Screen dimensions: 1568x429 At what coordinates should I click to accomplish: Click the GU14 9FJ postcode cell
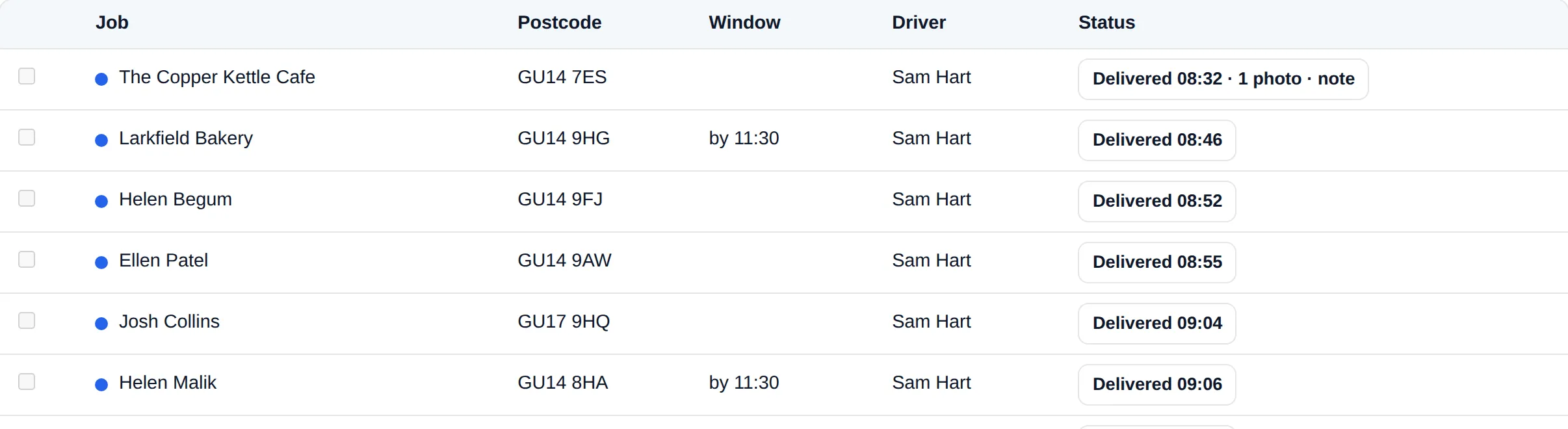point(560,200)
